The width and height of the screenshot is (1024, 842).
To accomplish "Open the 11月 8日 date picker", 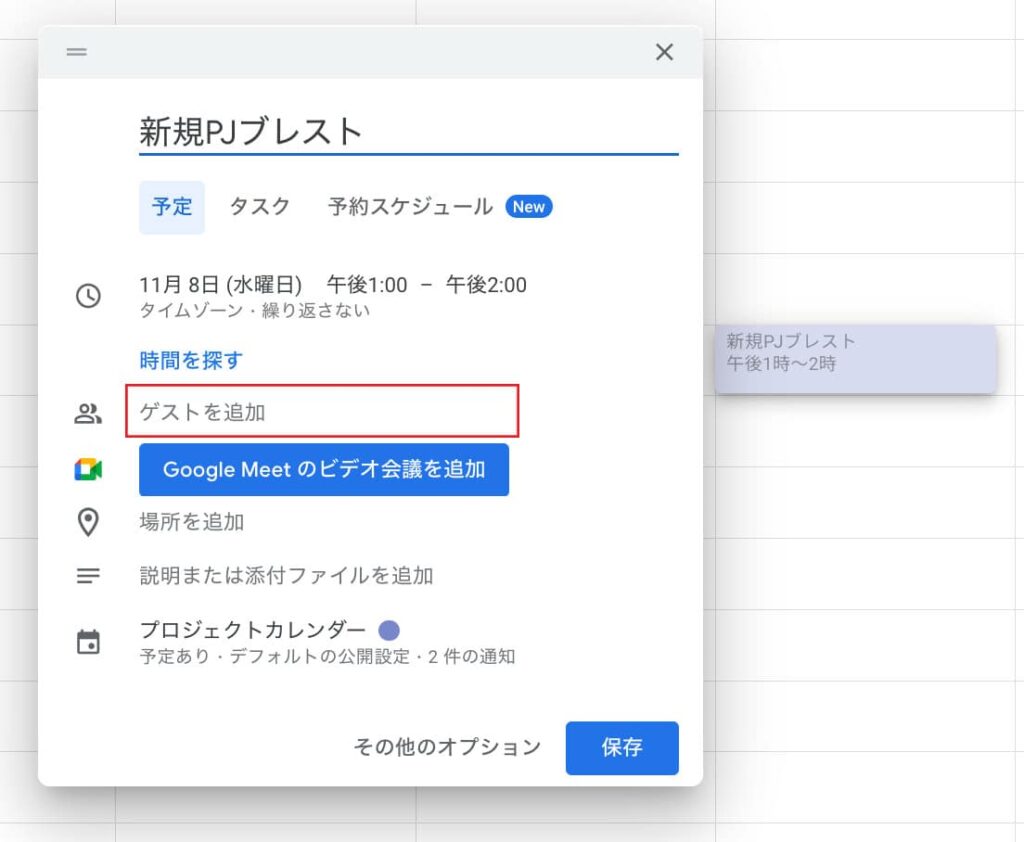I will point(220,285).
